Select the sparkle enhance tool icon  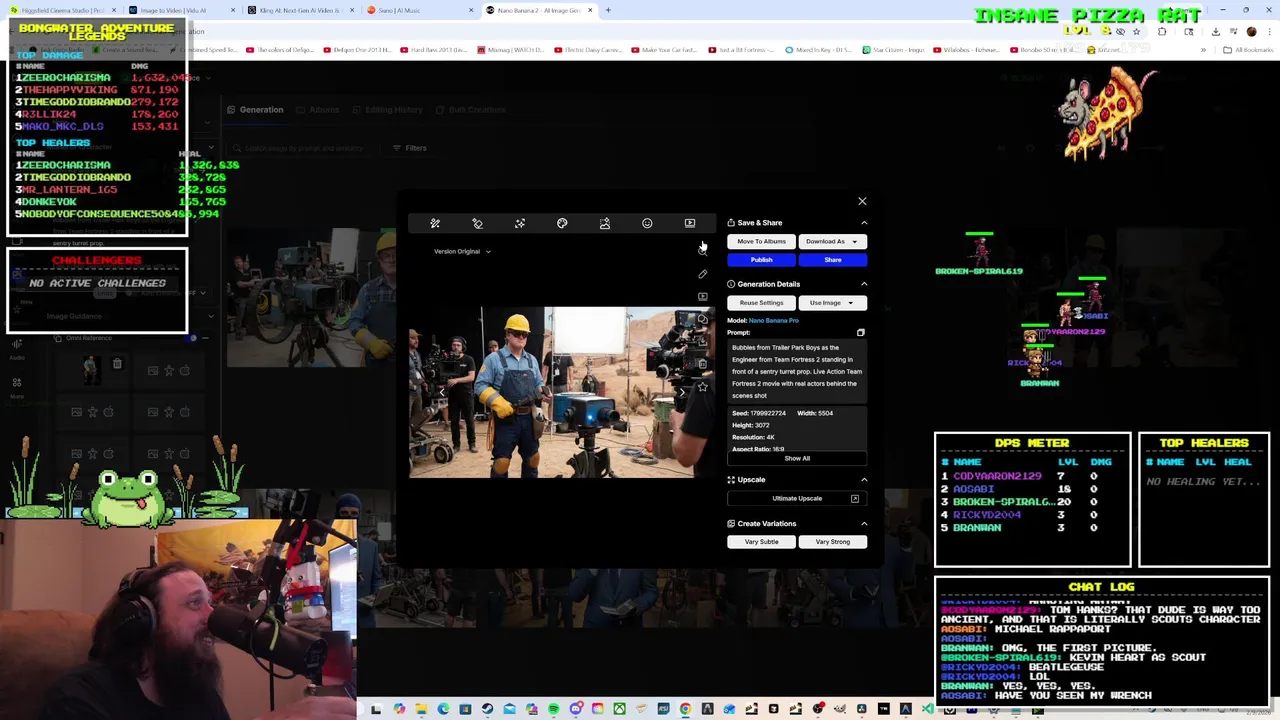click(x=520, y=223)
